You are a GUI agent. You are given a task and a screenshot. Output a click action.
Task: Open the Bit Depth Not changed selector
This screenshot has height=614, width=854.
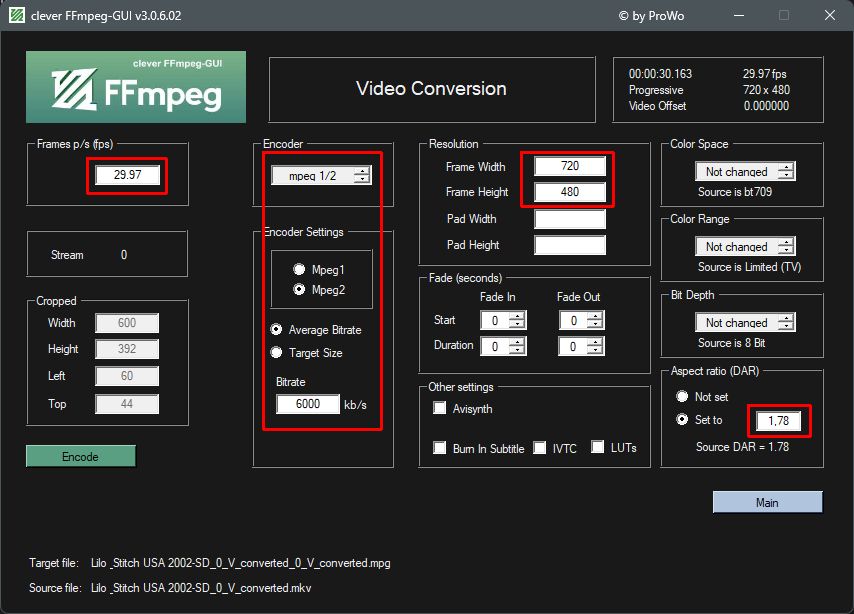coord(745,323)
